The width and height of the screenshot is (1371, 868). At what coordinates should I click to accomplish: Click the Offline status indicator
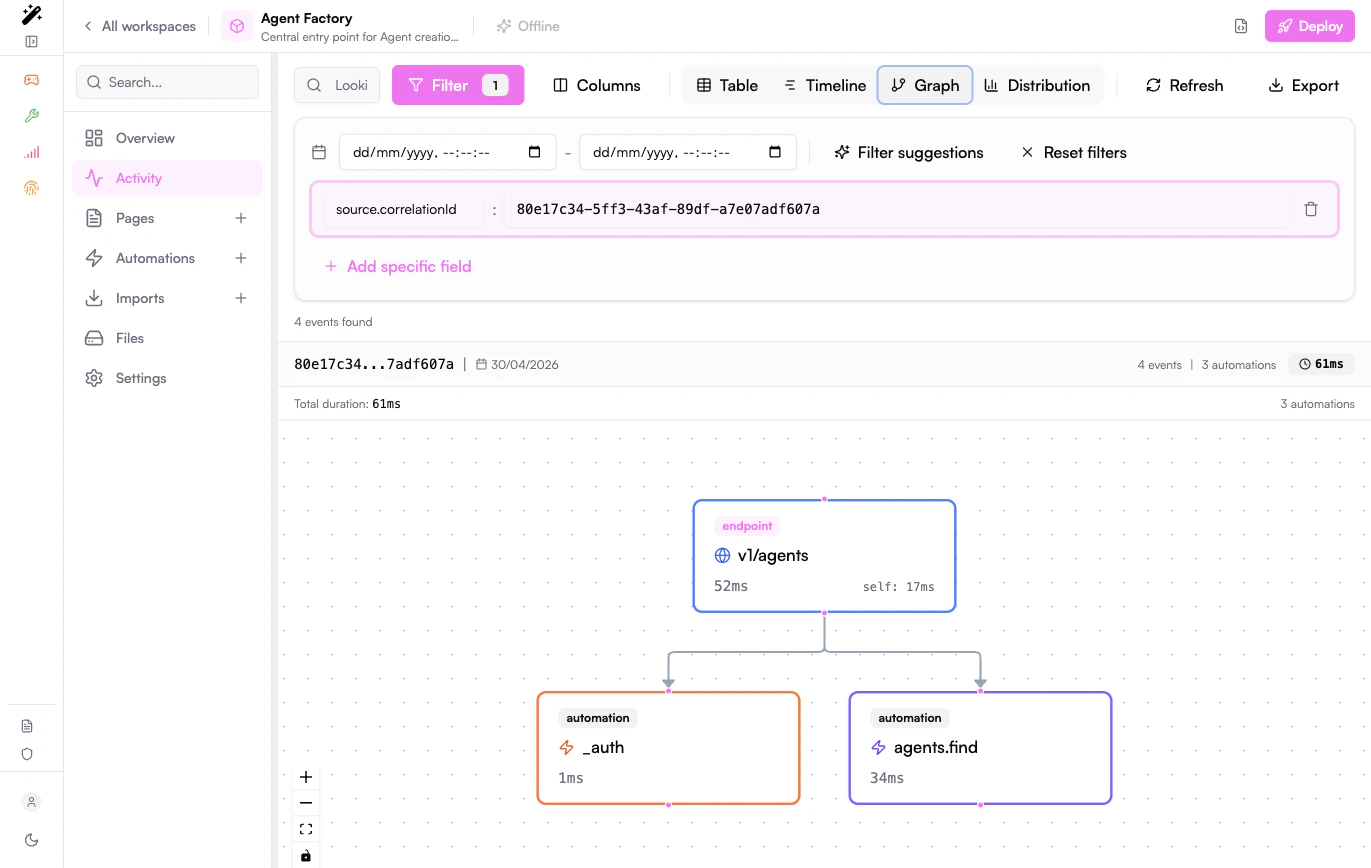tap(528, 26)
